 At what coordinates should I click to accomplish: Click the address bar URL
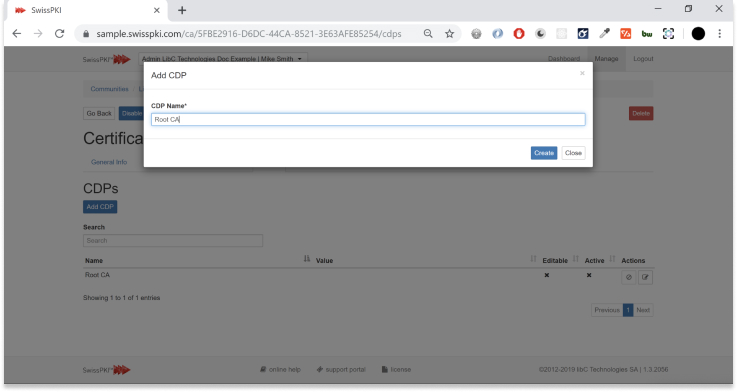[249, 34]
